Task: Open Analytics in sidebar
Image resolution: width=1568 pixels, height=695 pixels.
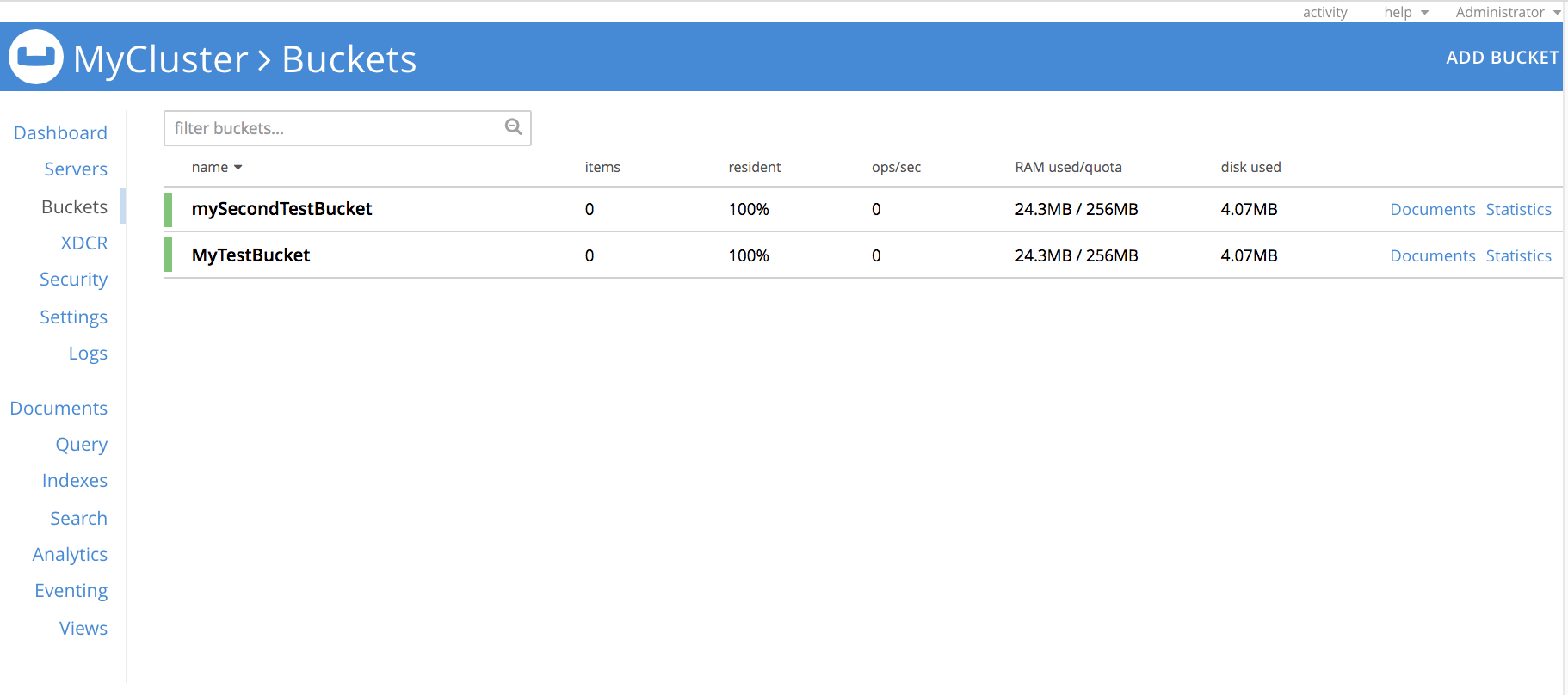Action: [x=70, y=555]
